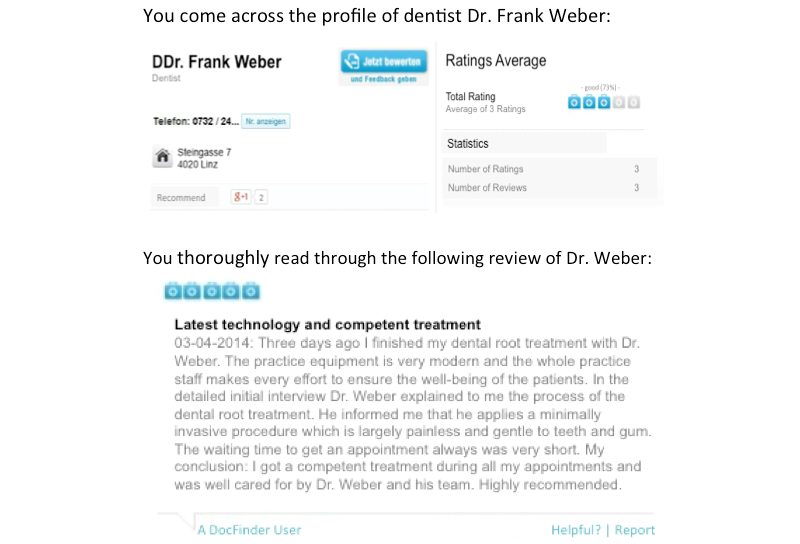The width and height of the screenshot is (800, 544).
Task: Click the Statistics section header
Action: click(x=468, y=144)
